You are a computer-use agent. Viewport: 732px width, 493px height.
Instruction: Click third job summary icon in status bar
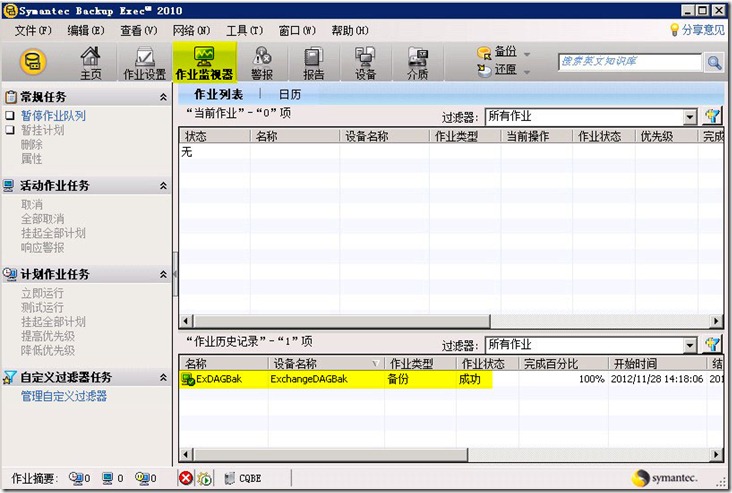(x=142, y=478)
